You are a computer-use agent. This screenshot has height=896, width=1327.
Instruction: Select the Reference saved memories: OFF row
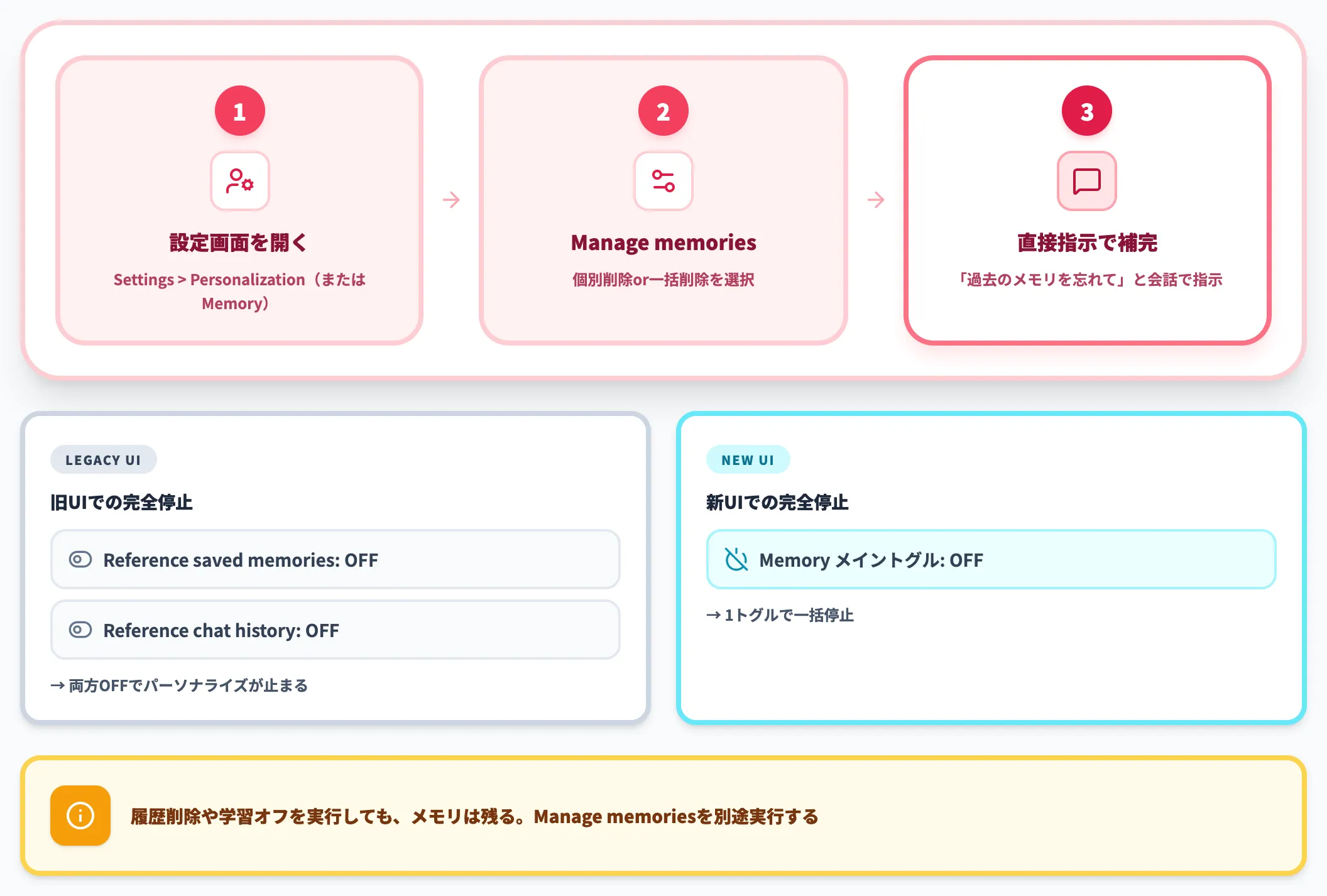coord(336,559)
